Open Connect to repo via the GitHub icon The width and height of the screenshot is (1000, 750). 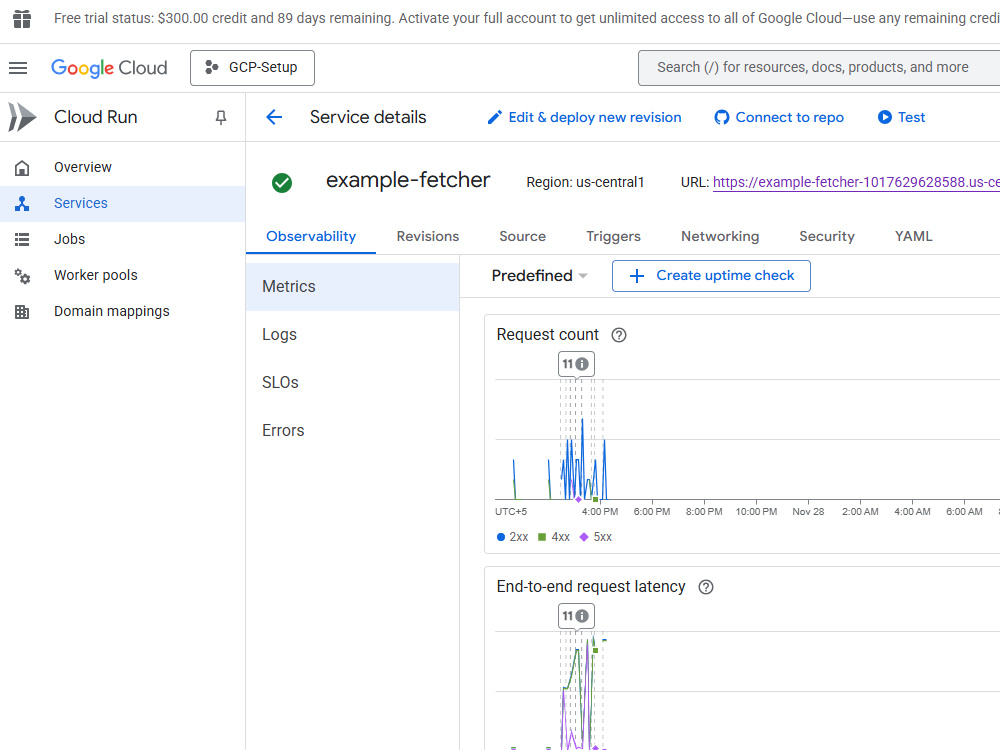point(721,117)
